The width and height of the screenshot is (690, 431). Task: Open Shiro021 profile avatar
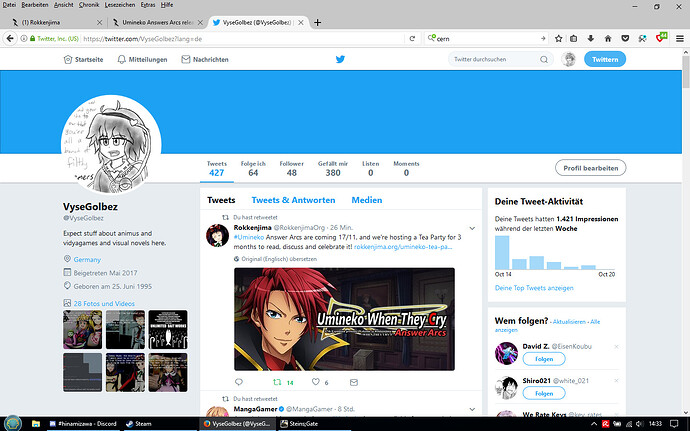(506, 388)
